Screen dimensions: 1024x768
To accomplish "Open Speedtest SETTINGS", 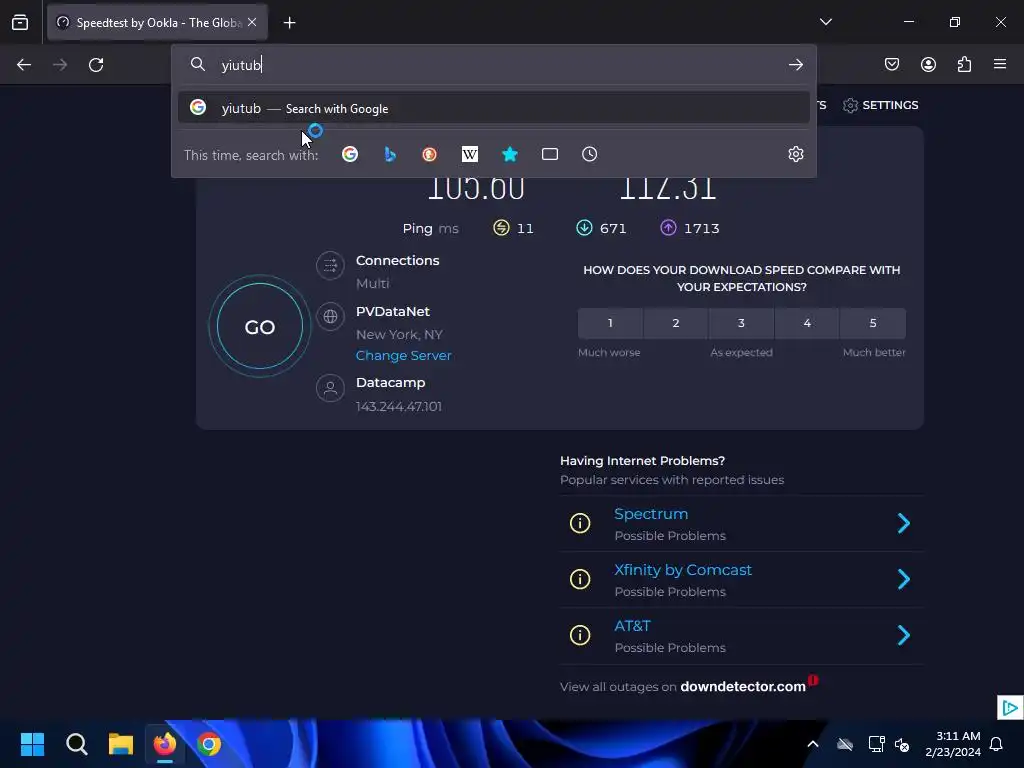I will (881, 105).
